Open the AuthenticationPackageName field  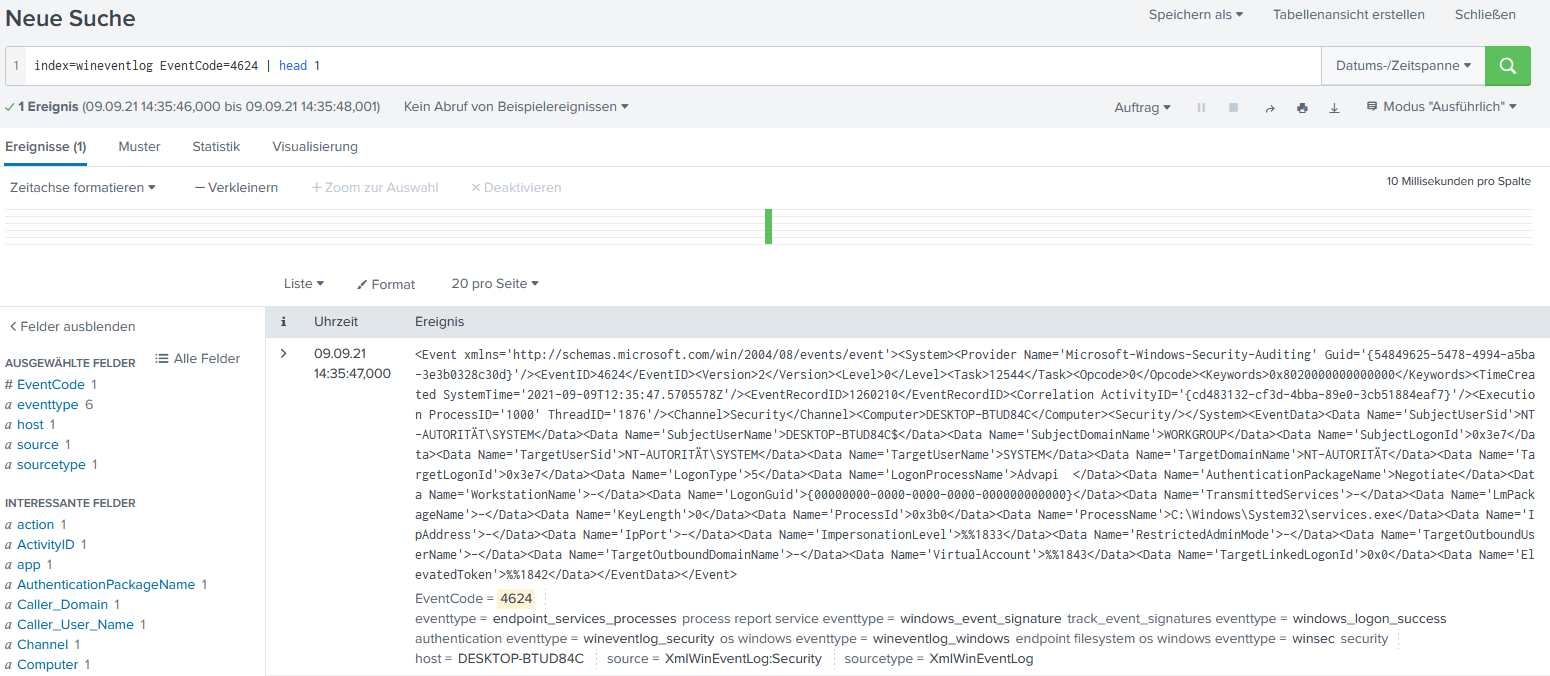tap(106, 584)
